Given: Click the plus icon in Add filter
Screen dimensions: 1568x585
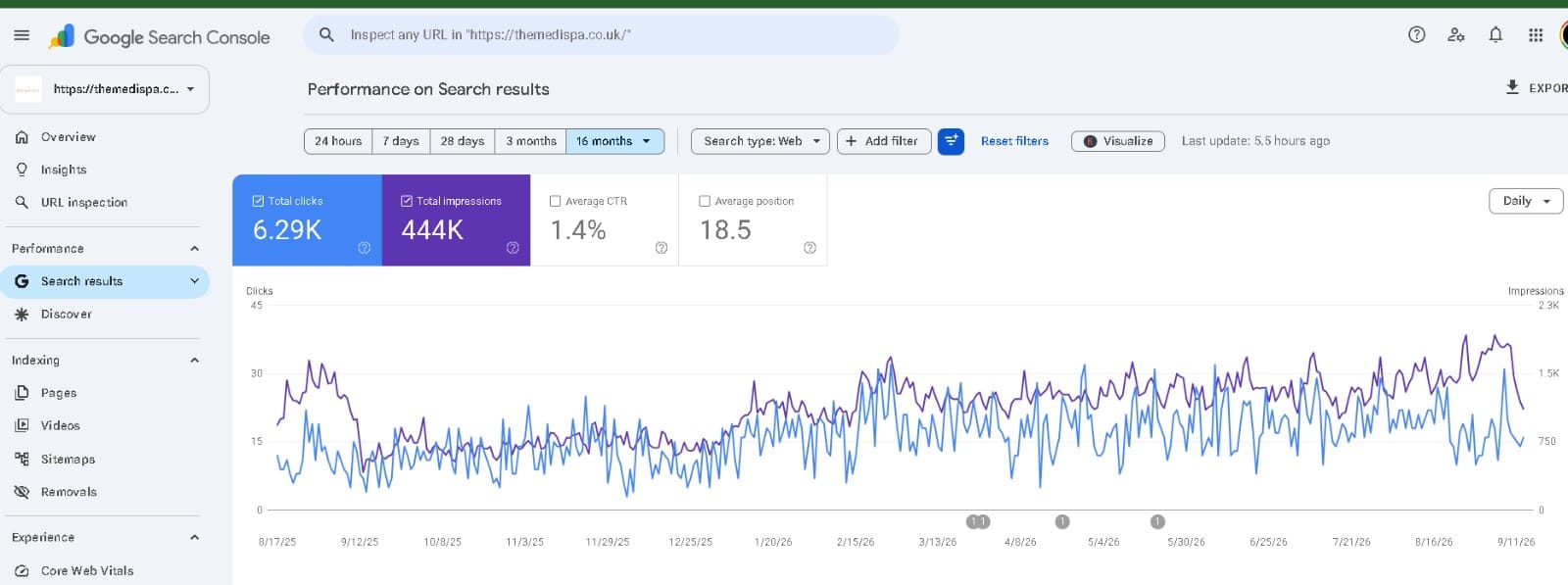Looking at the screenshot, I should [852, 141].
